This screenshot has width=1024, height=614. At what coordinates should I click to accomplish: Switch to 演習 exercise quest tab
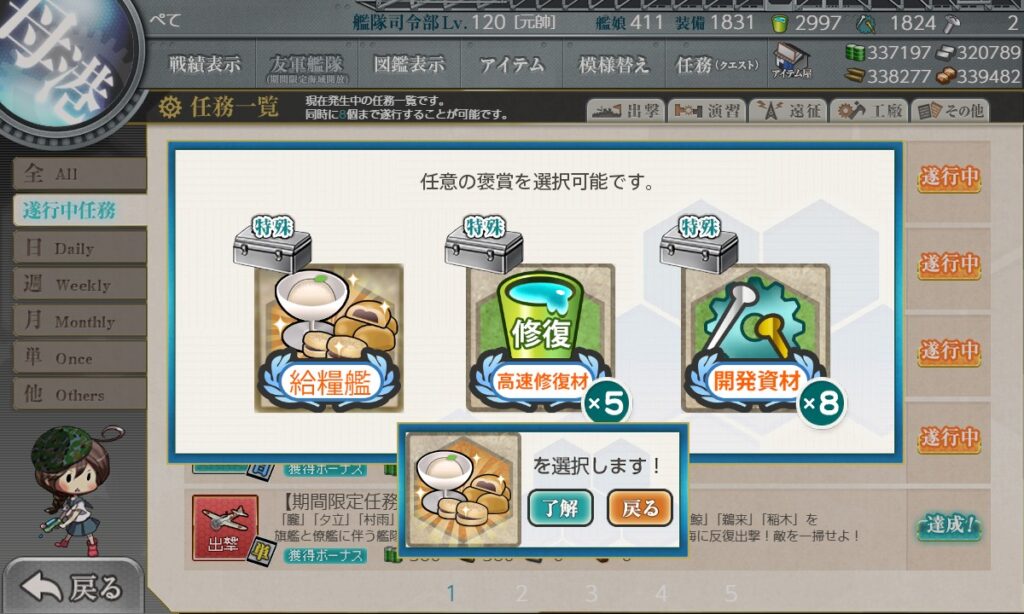point(707,110)
